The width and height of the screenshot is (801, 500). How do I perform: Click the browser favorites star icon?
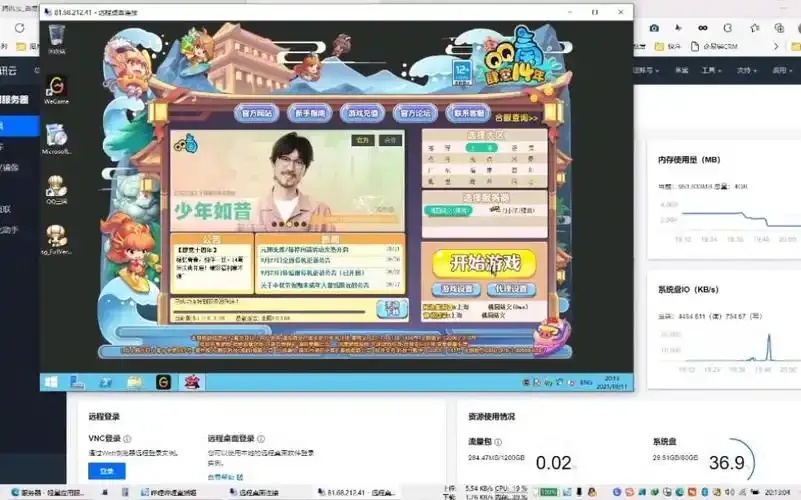click(755, 28)
